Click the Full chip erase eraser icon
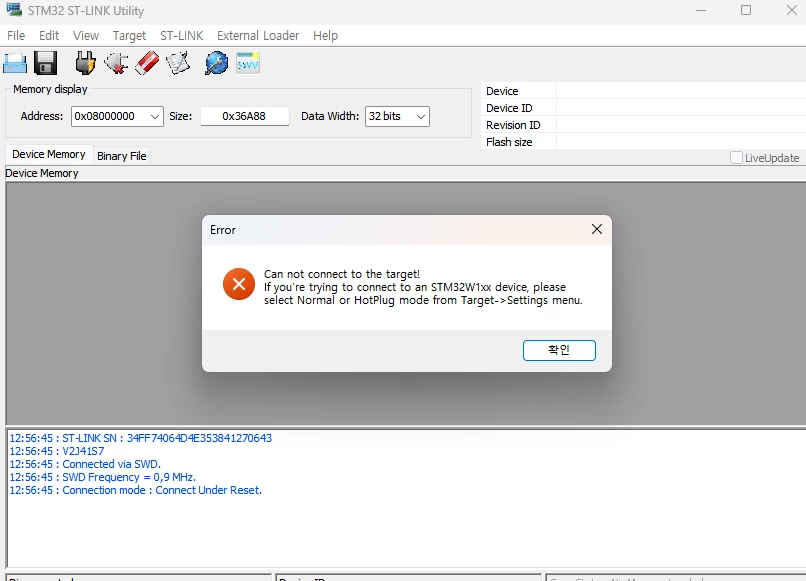 point(148,63)
